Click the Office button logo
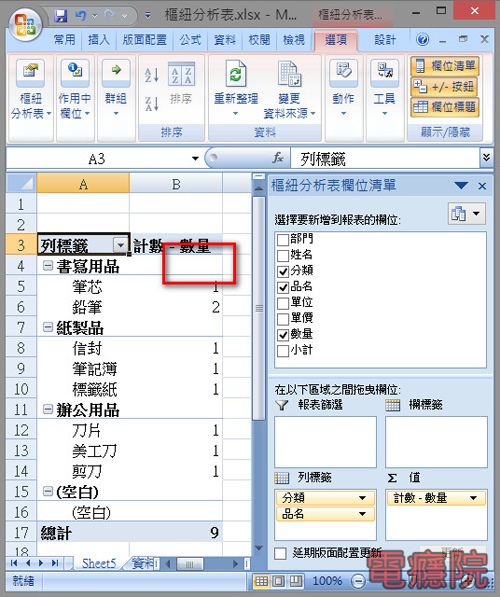 [x=25, y=25]
